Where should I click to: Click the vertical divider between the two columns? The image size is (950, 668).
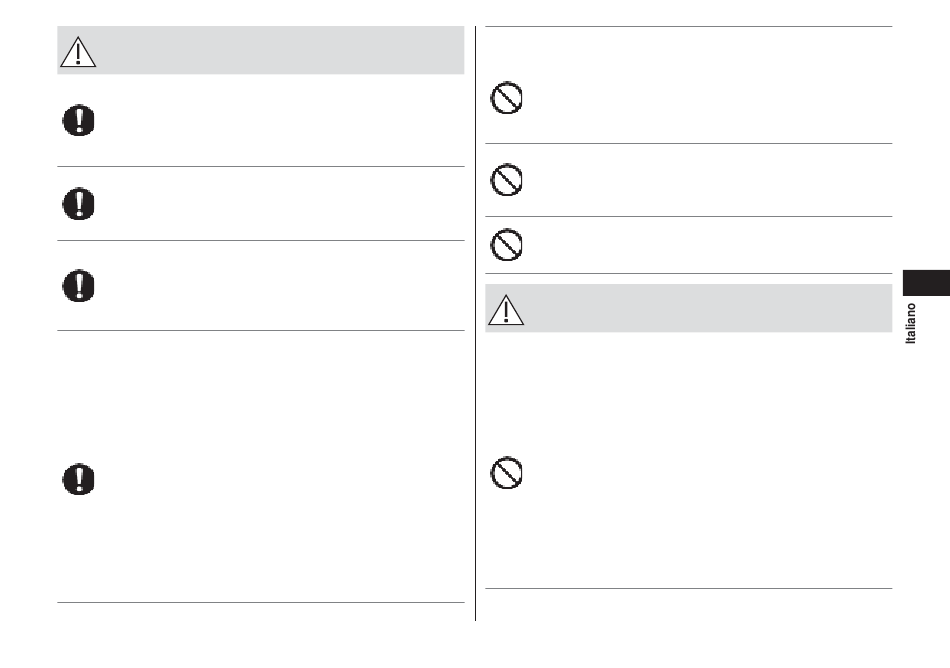476,323
